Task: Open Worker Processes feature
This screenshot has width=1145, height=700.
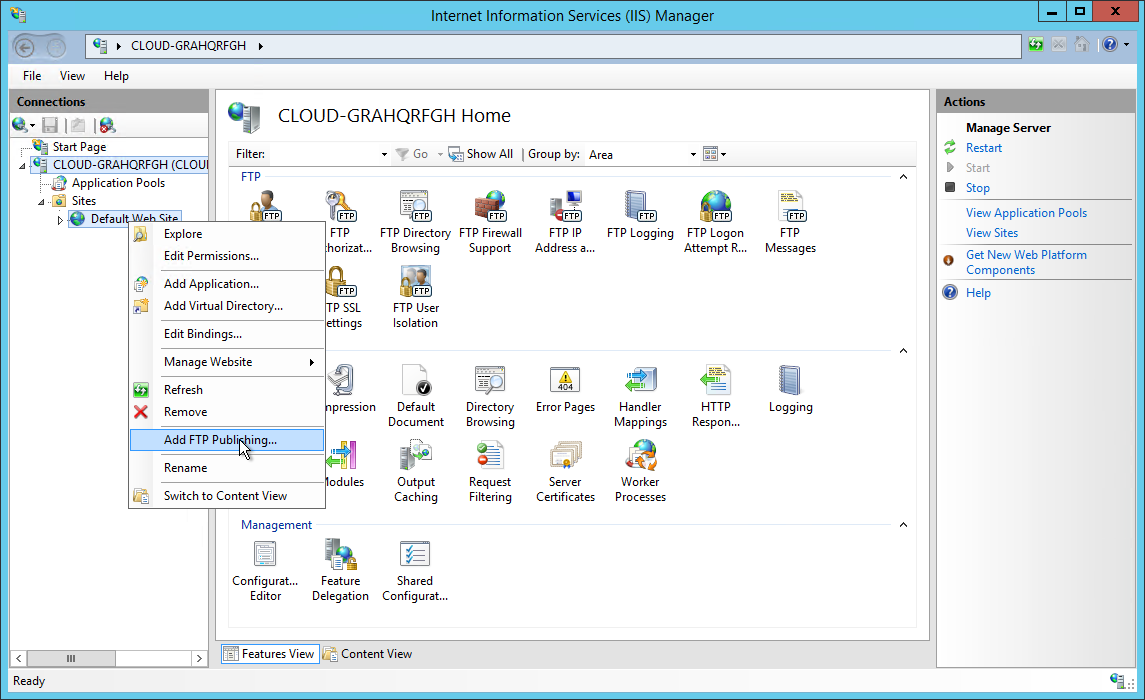Action: 640,472
